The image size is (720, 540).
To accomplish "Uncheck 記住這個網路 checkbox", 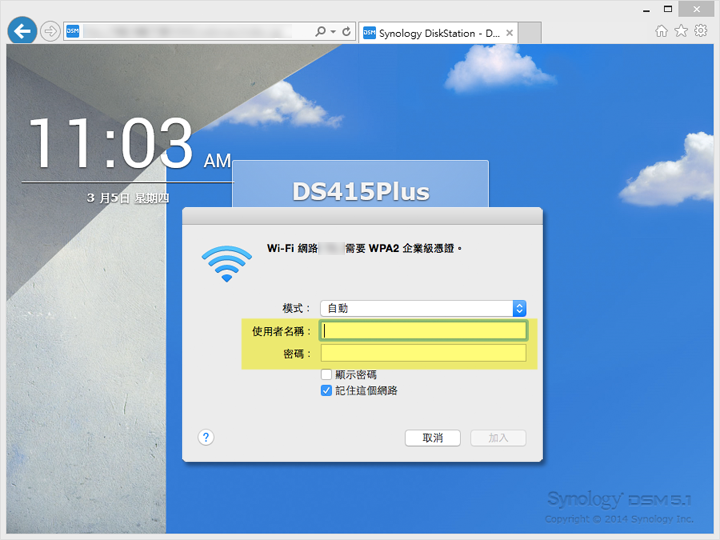I will (326, 390).
